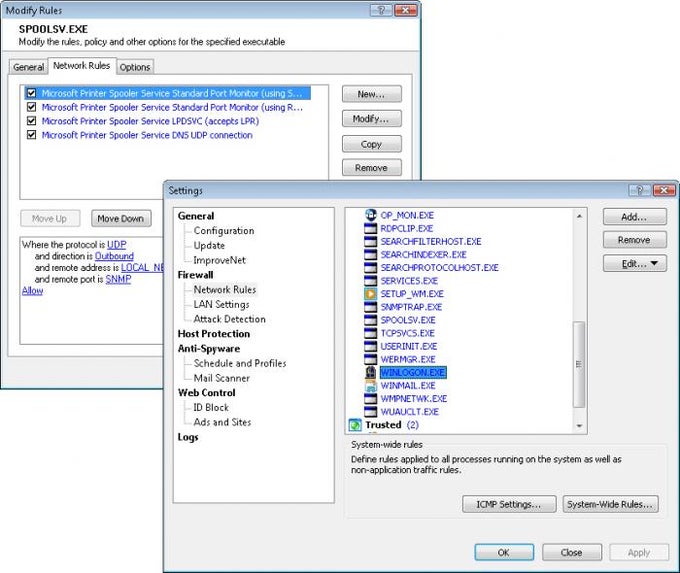Click the RDPCLIP.EXE icon in the list
The image size is (680, 573).
370,228
